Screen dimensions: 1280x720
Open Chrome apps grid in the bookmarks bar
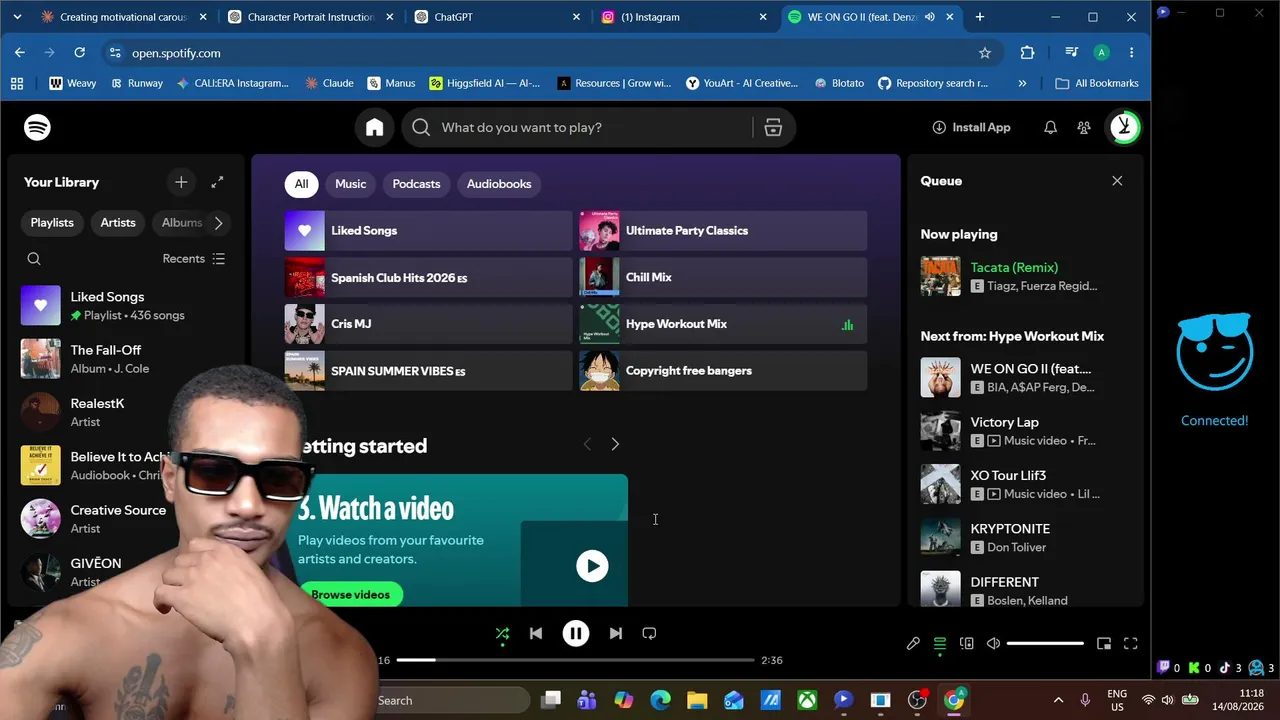17,83
